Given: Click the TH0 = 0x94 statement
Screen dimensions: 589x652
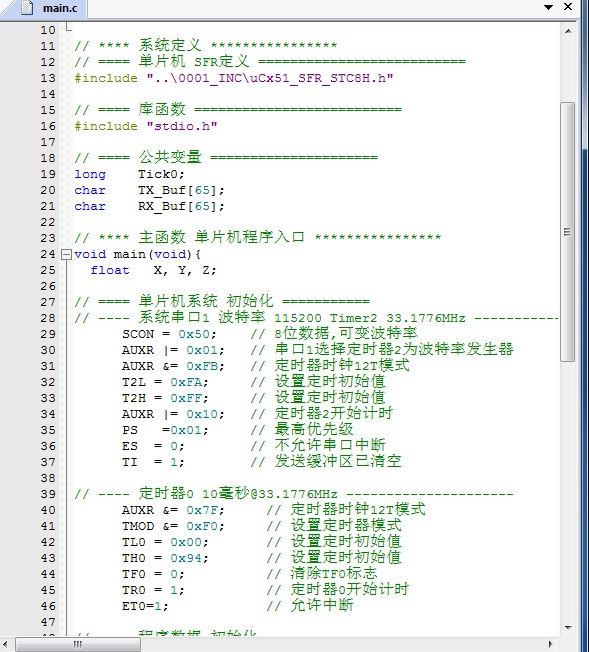Looking at the screenshot, I should [x=165, y=558].
